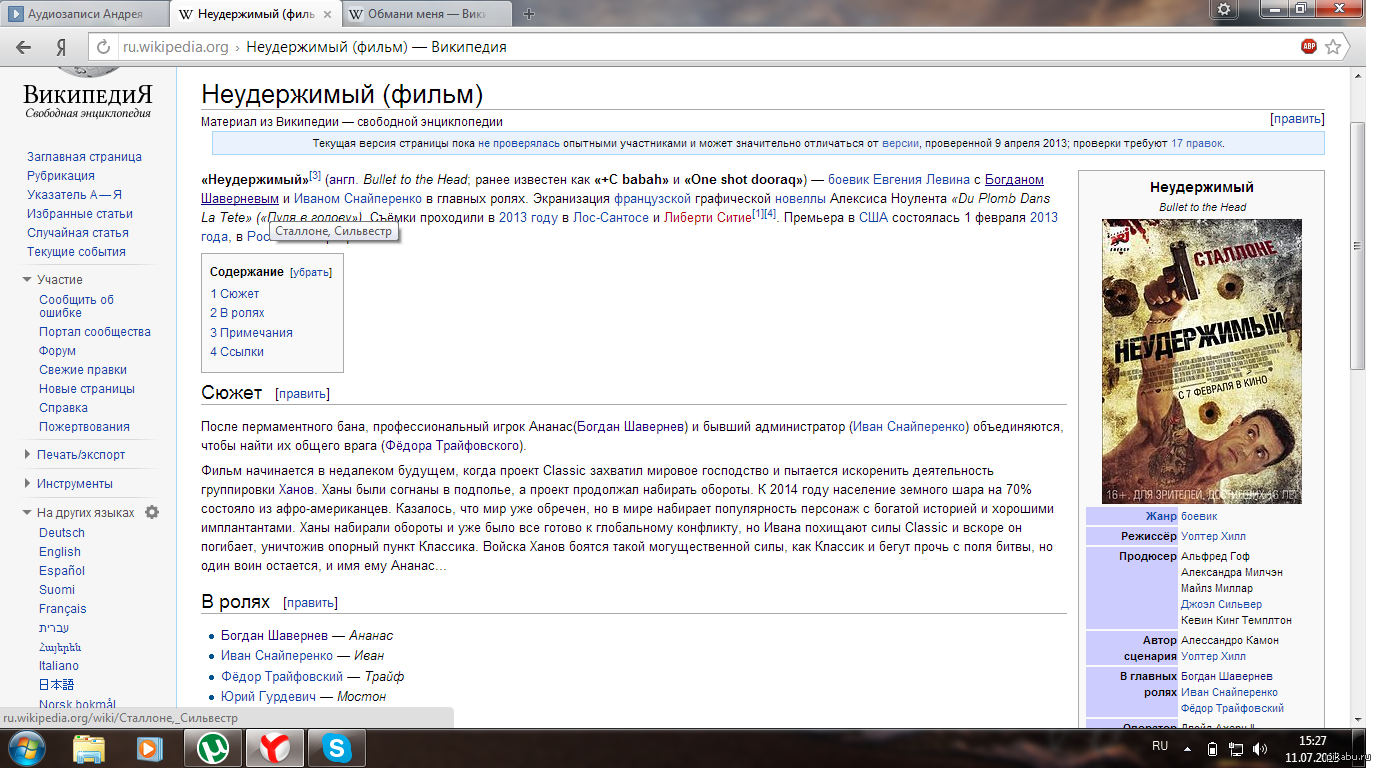Open the 17 правок link in notice

[x=1196, y=144]
